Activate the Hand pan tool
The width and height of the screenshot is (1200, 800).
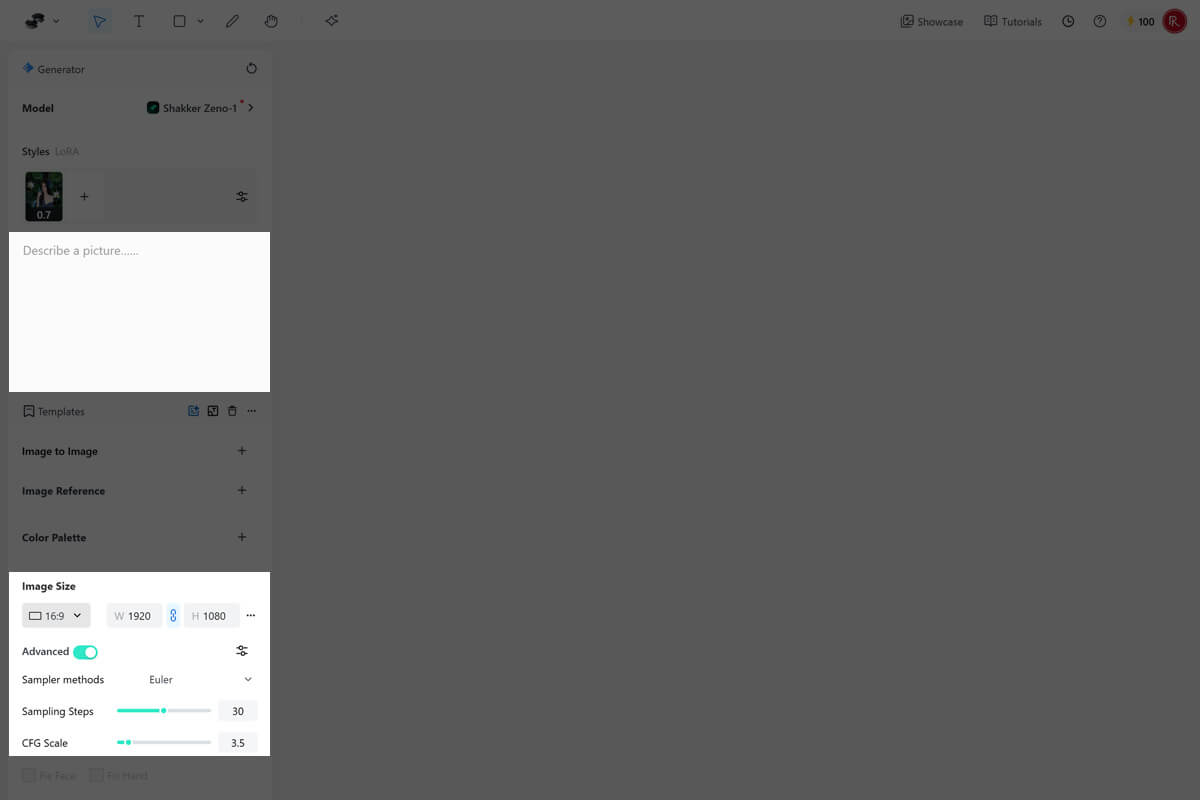point(271,21)
